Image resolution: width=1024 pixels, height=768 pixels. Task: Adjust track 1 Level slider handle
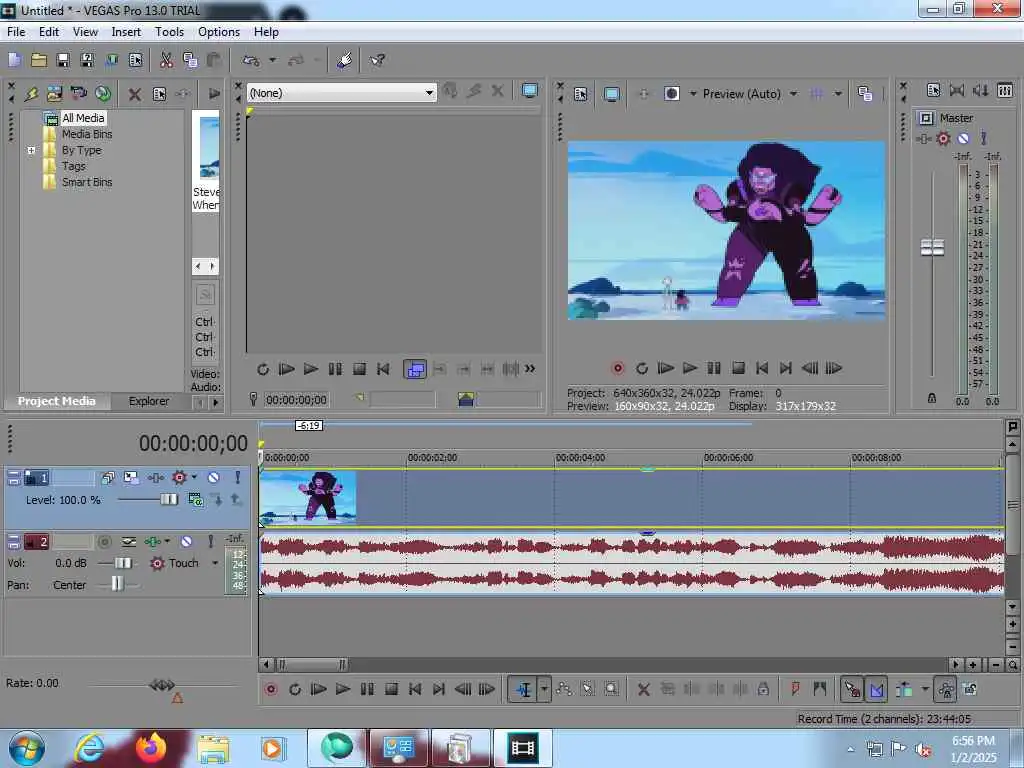point(168,500)
